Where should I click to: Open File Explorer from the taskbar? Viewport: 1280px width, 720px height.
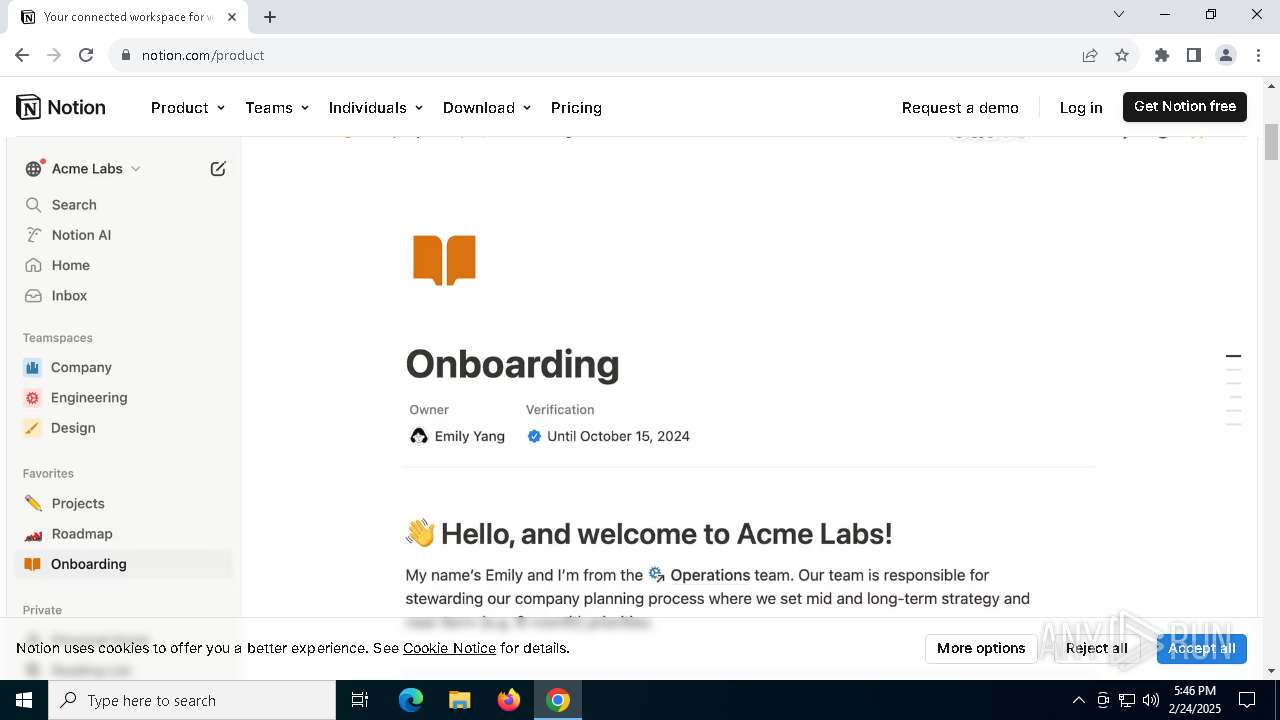click(460, 700)
